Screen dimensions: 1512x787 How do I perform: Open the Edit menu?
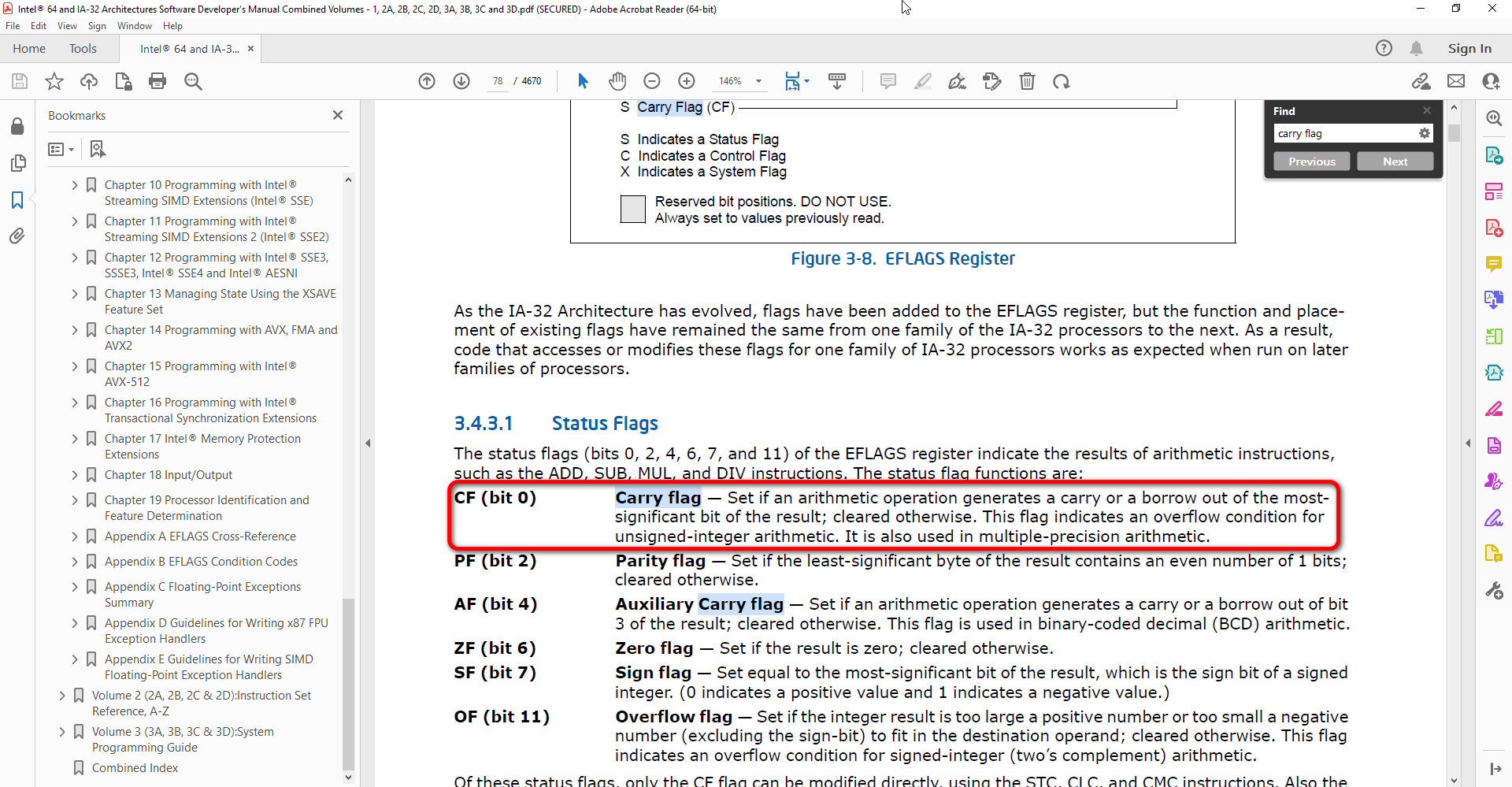pos(39,26)
